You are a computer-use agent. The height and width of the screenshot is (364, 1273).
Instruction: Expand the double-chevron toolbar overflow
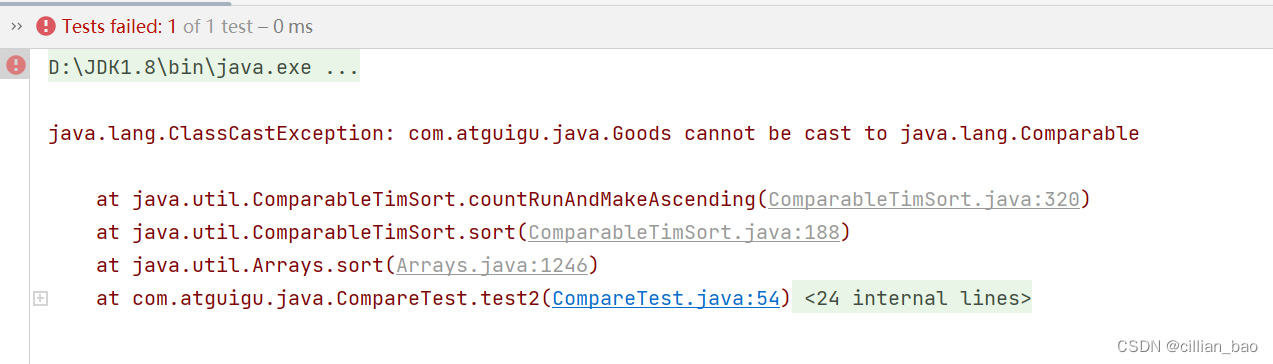[16, 26]
